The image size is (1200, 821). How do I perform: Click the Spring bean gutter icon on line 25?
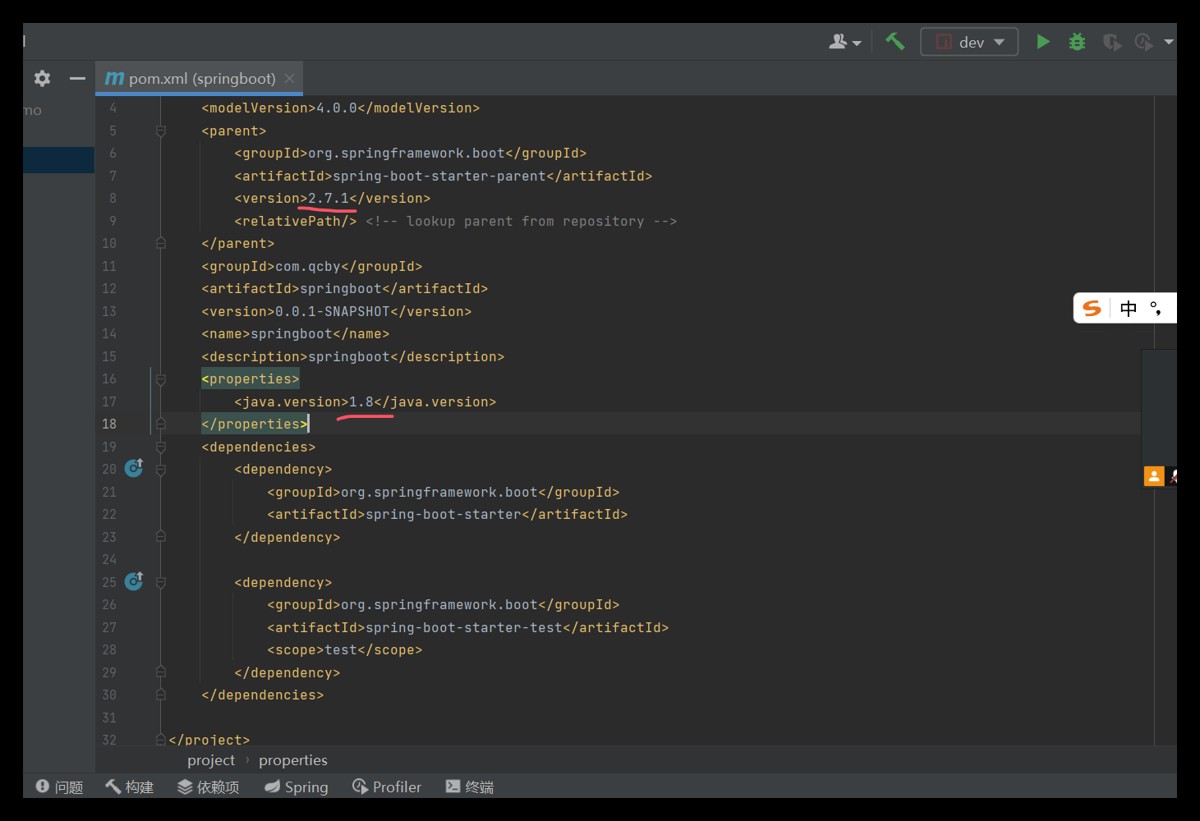click(134, 582)
